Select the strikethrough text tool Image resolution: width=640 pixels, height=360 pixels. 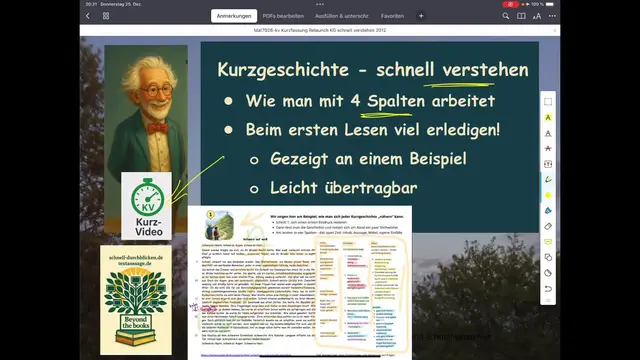[548, 148]
